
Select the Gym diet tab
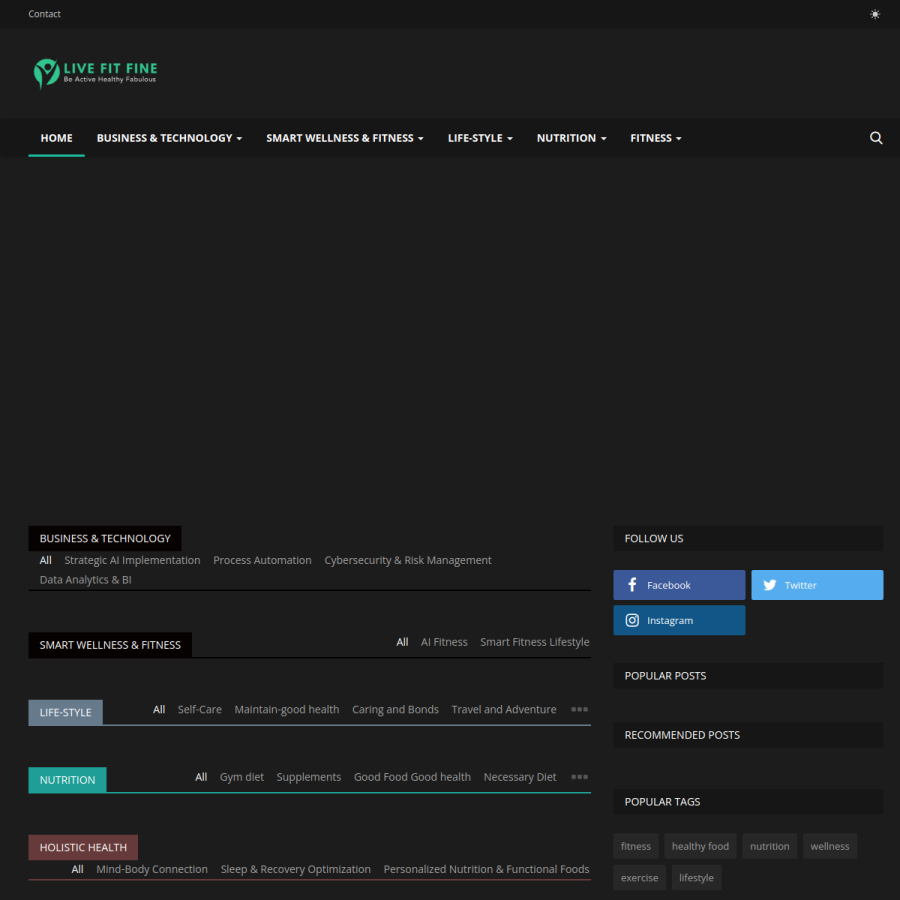pos(242,777)
